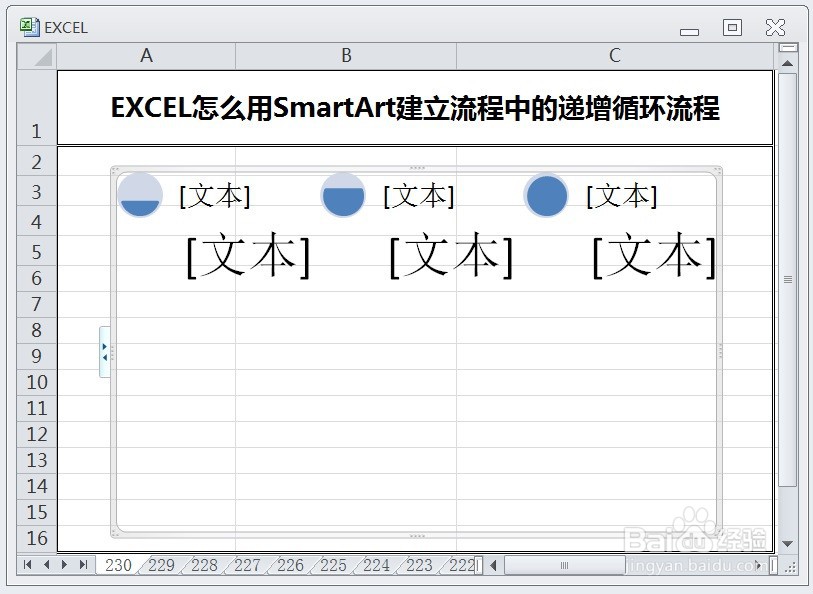
Task: Select column B header
Action: click(x=346, y=56)
